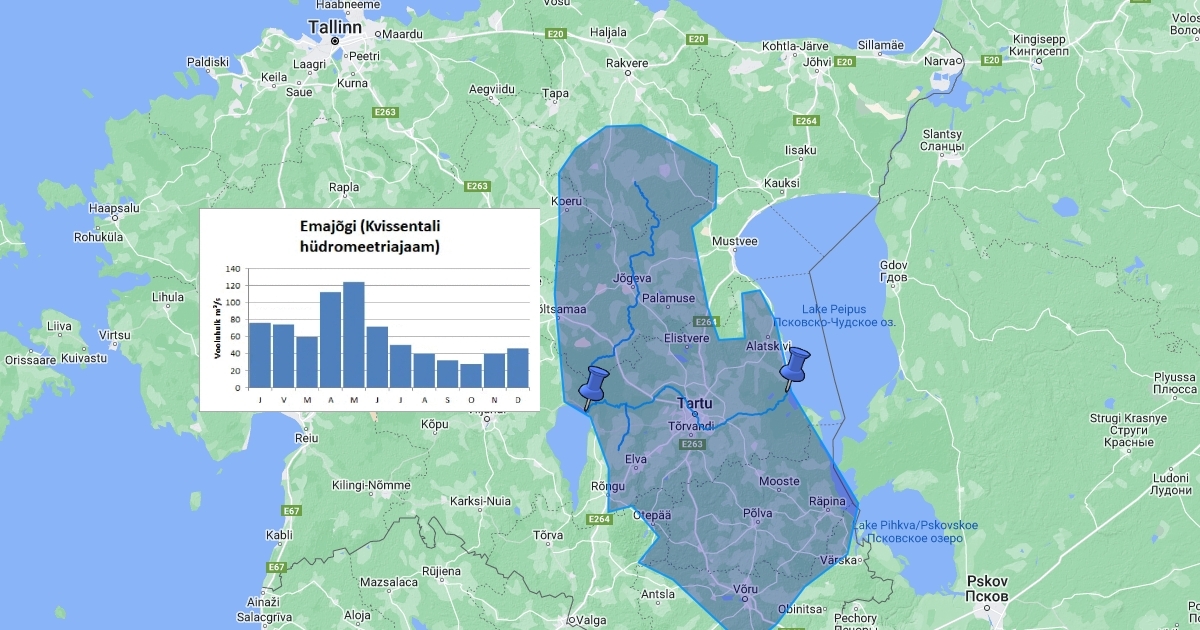Click the E263 road shield near Rapla
Viewport: 1200px width, 630px height.
477,186
